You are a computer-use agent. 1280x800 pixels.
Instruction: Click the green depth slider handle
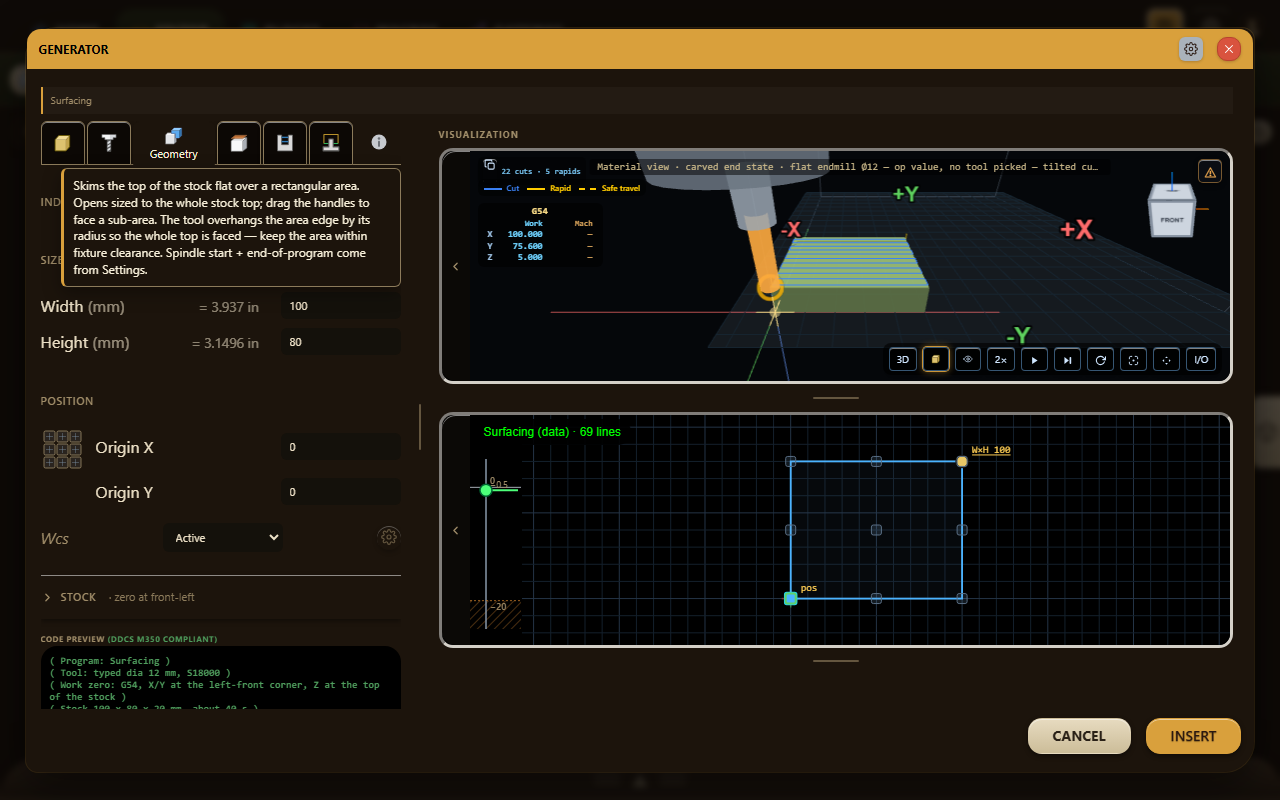click(486, 490)
